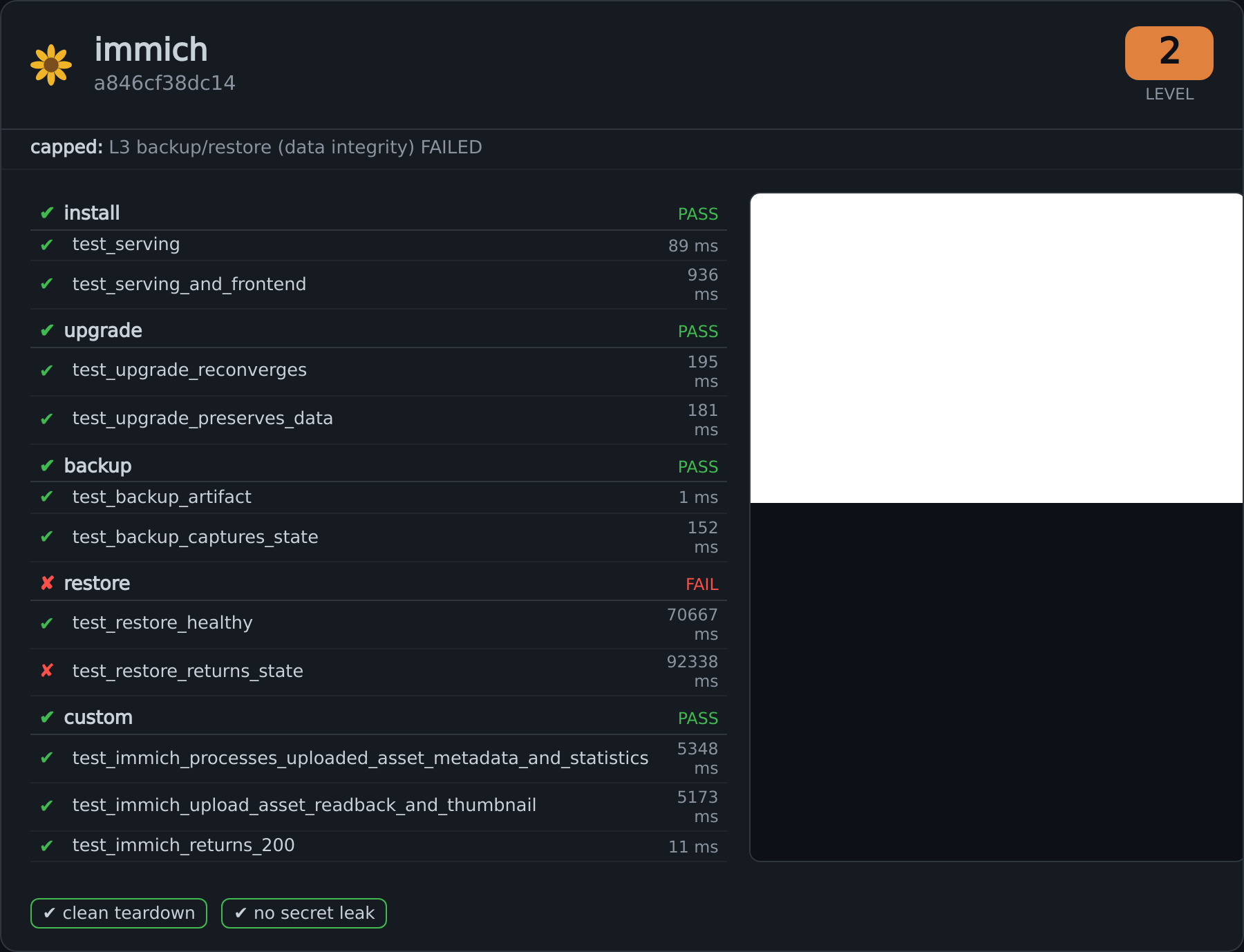Click the PASS status of the backup section
Screen dimensions: 1244x952
pos(698,467)
